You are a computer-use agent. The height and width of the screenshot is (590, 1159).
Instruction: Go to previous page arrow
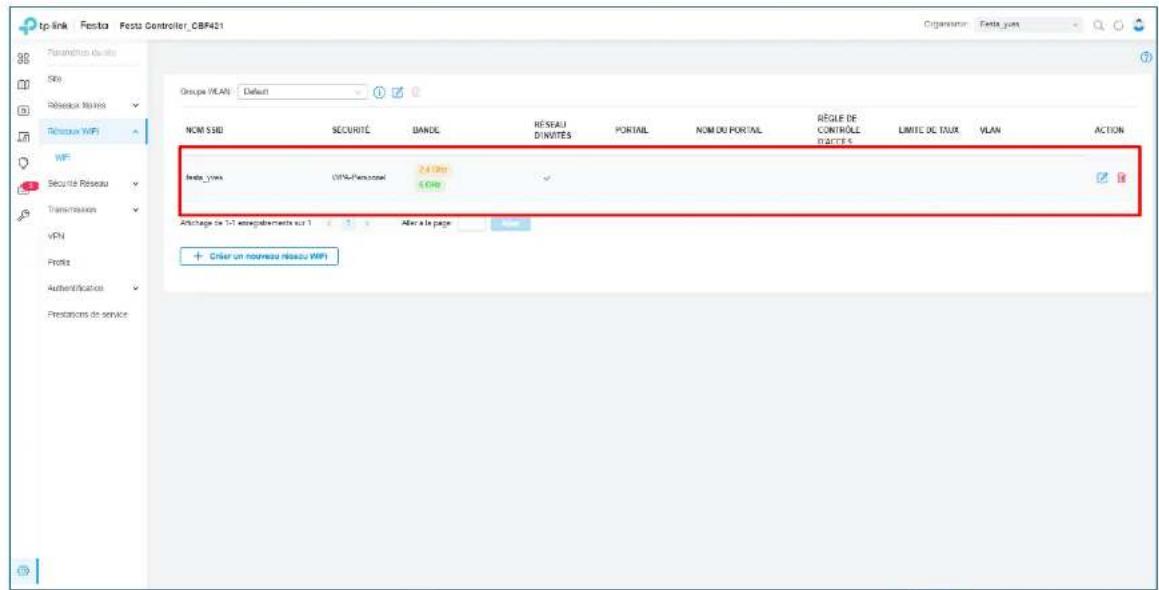329,223
